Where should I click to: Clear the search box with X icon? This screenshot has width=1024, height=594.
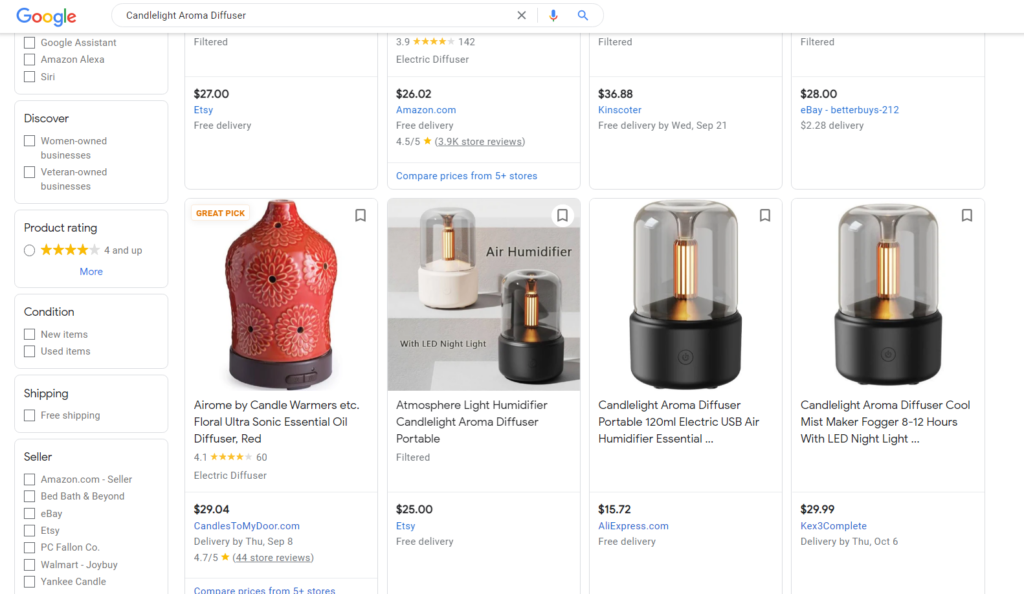click(x=521, y=15)
